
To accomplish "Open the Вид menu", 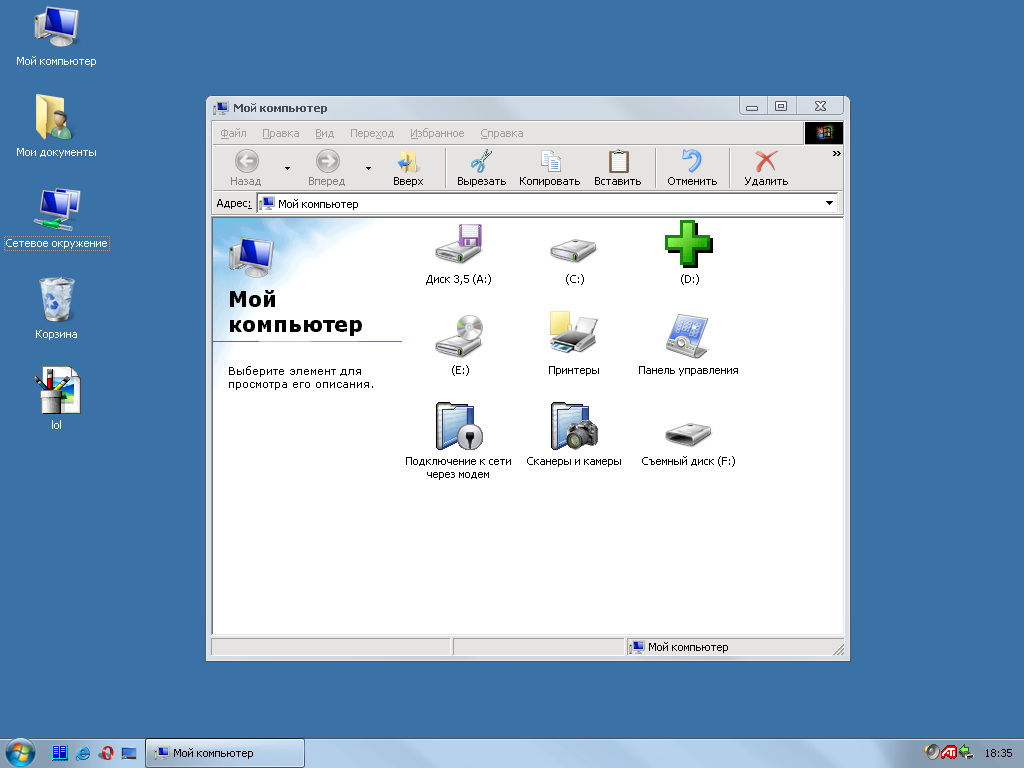I will (325, 133).
